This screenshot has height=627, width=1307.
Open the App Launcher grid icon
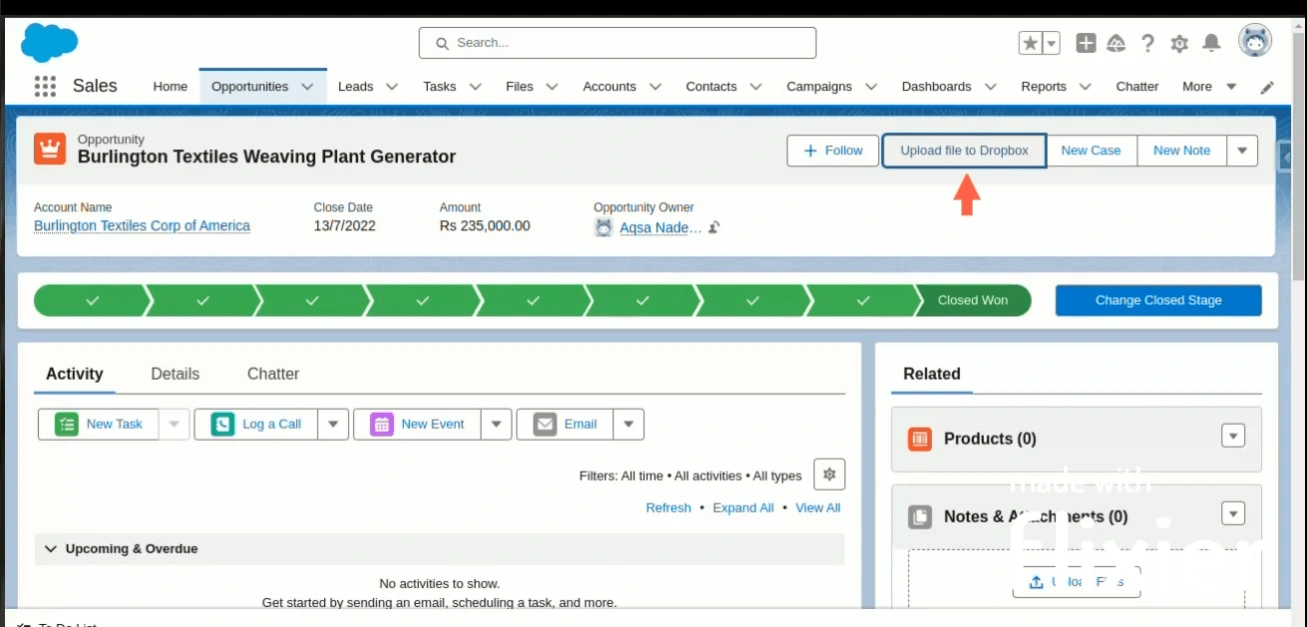point(45,86)
